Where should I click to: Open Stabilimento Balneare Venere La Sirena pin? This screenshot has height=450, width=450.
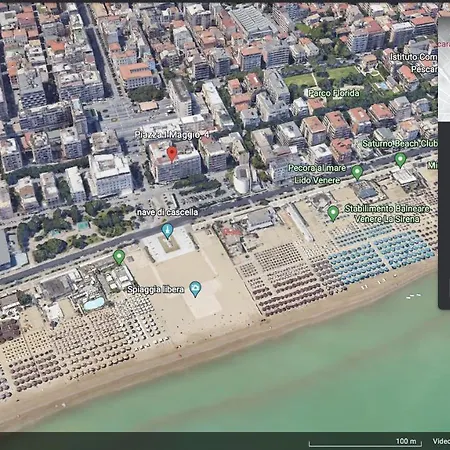(x=333, y=213)
